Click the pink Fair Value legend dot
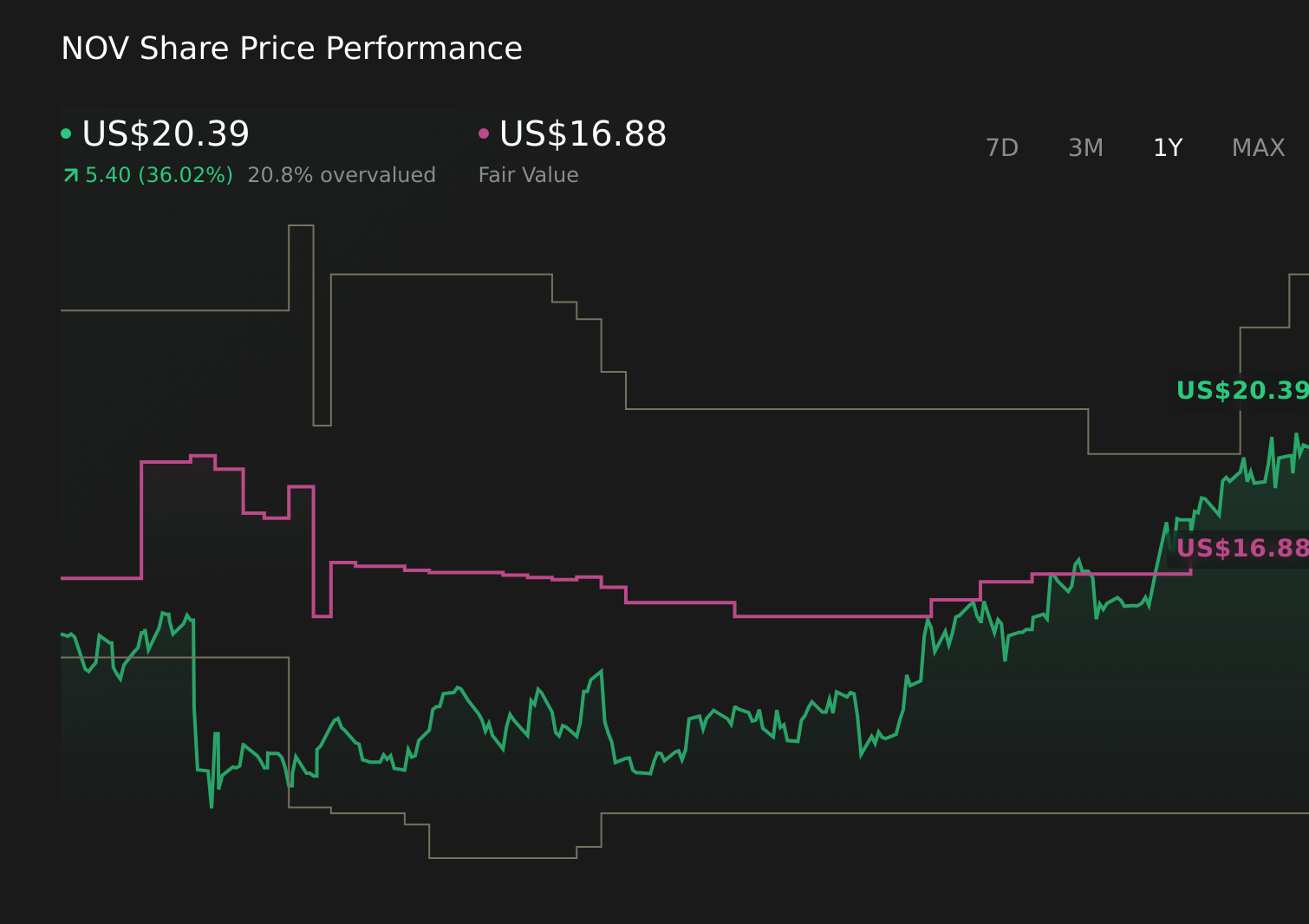This screenshot has height=924, width=1309. click(485, 133)
